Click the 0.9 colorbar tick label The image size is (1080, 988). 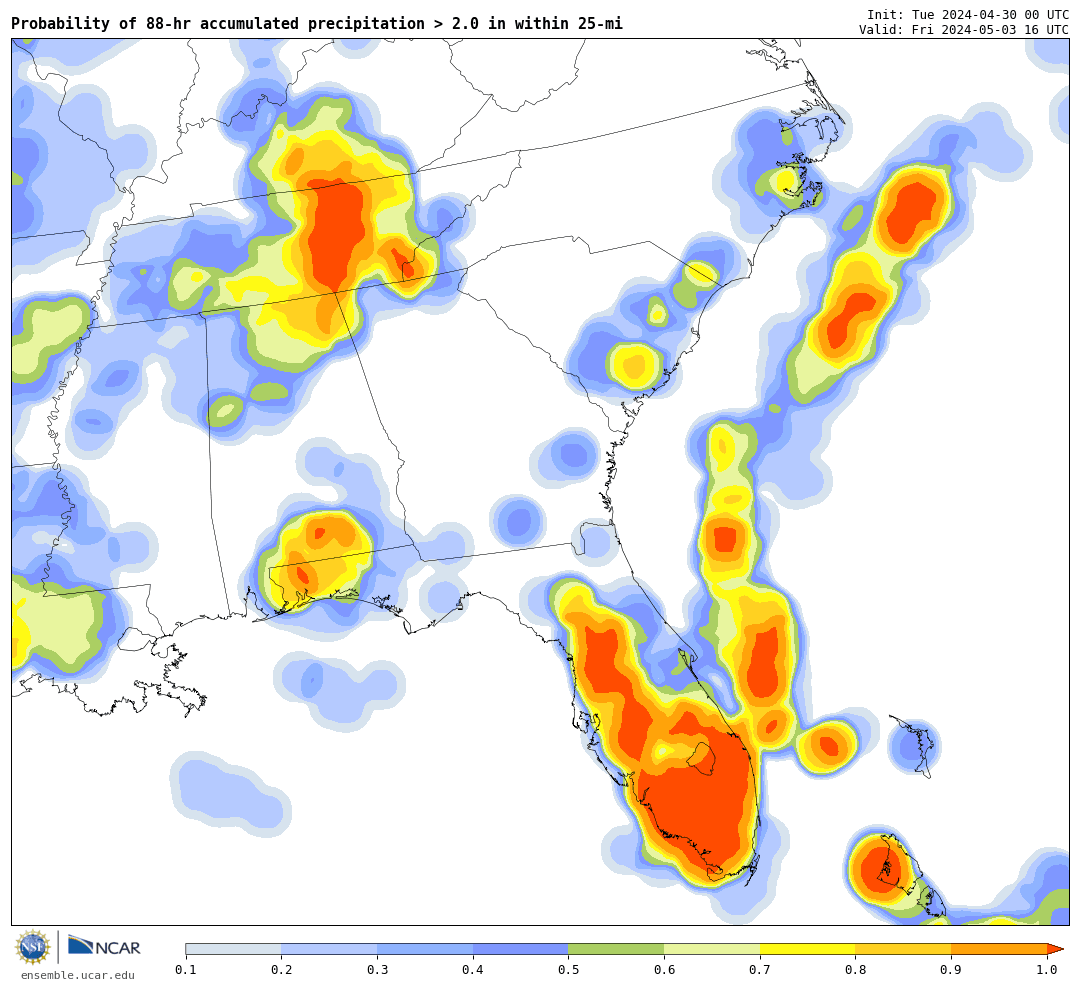[951, 969]
